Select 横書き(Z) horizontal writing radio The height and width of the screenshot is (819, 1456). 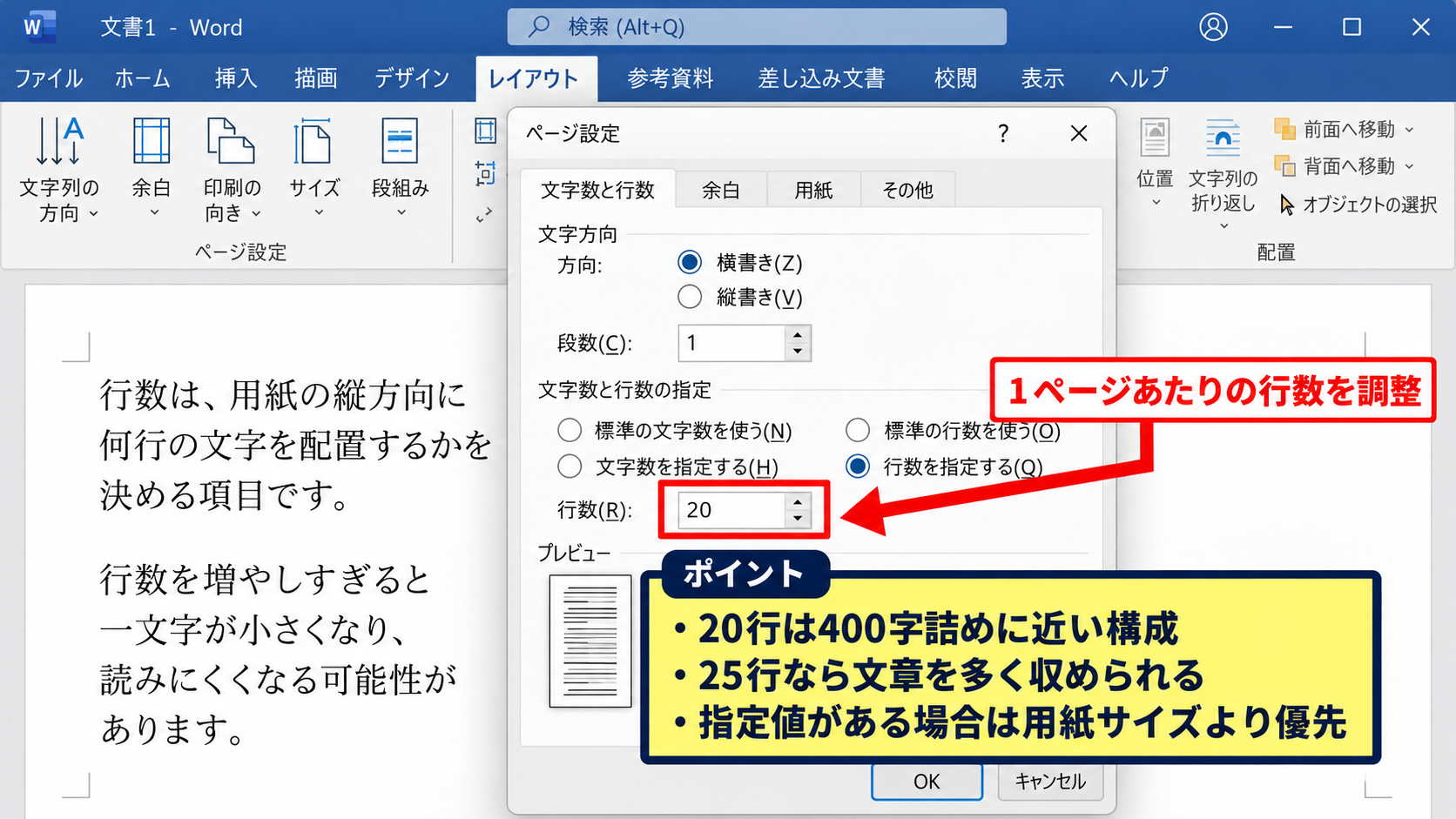pyautogui.click(x=690, y=262)
